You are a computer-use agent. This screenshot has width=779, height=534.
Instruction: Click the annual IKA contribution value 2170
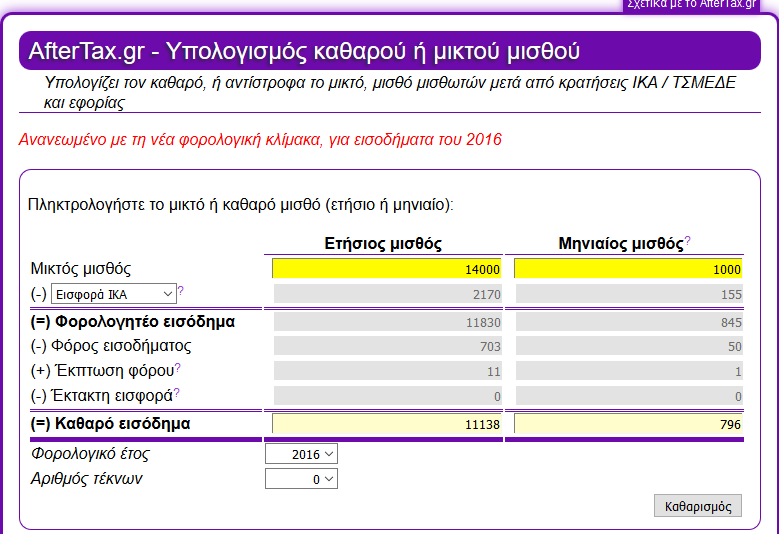[x=388, y=295]
